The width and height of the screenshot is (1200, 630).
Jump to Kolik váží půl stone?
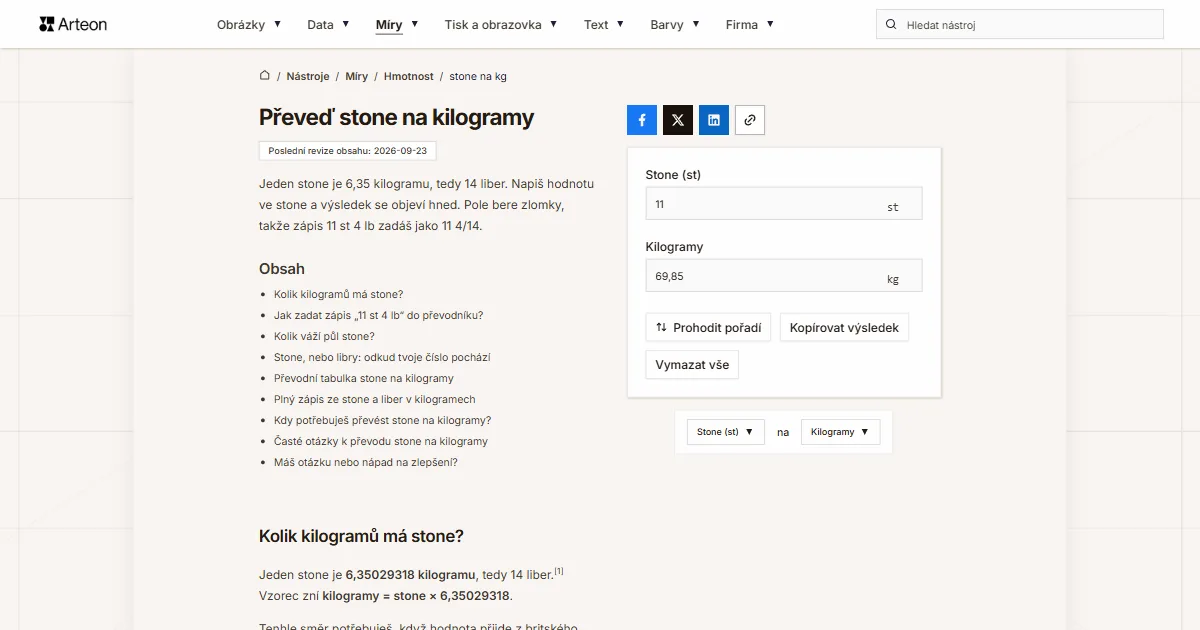pyautogui.click(x=324, y=336)
